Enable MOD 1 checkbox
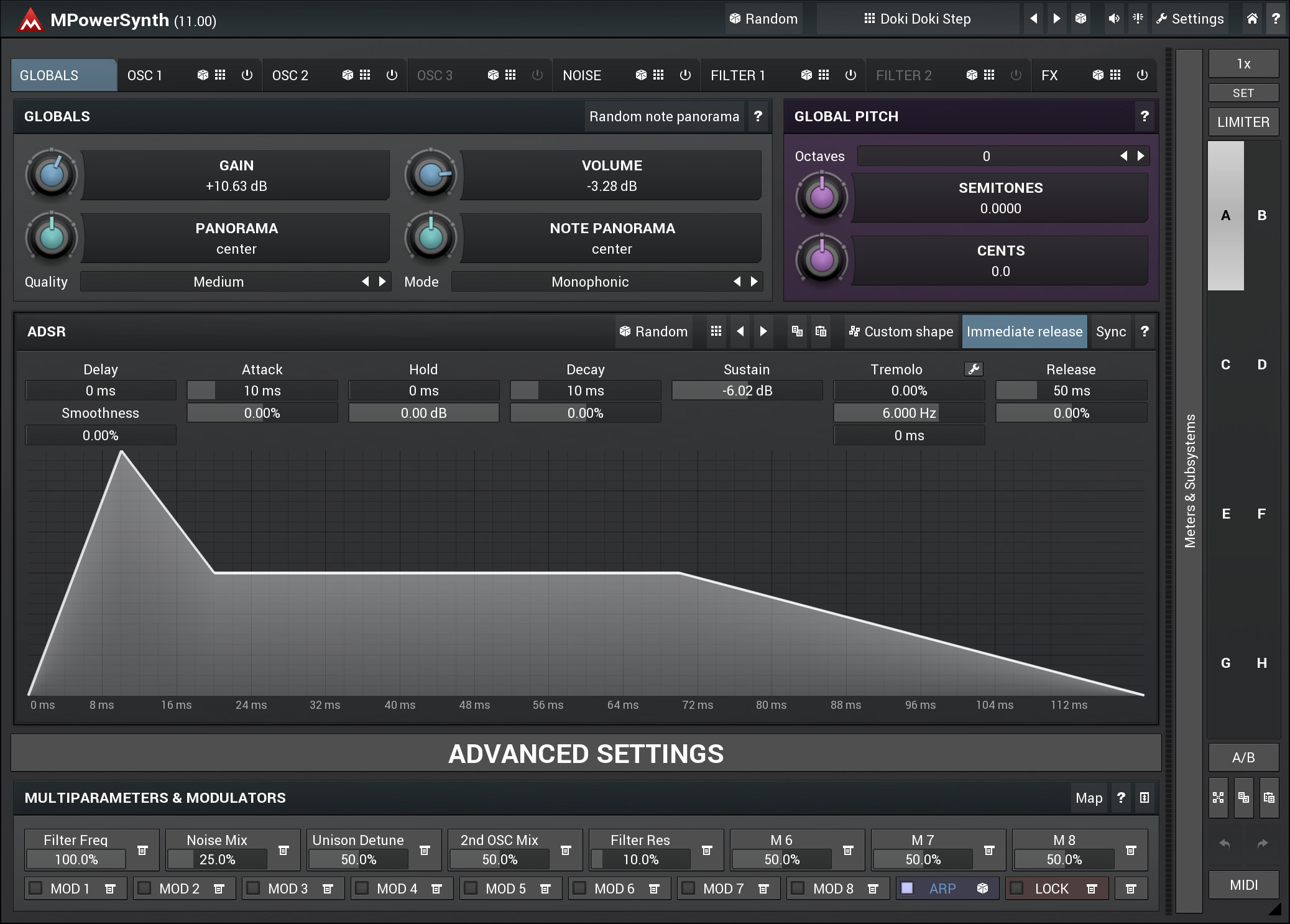This screenshot has width=1290, height=924. [36, 888]
